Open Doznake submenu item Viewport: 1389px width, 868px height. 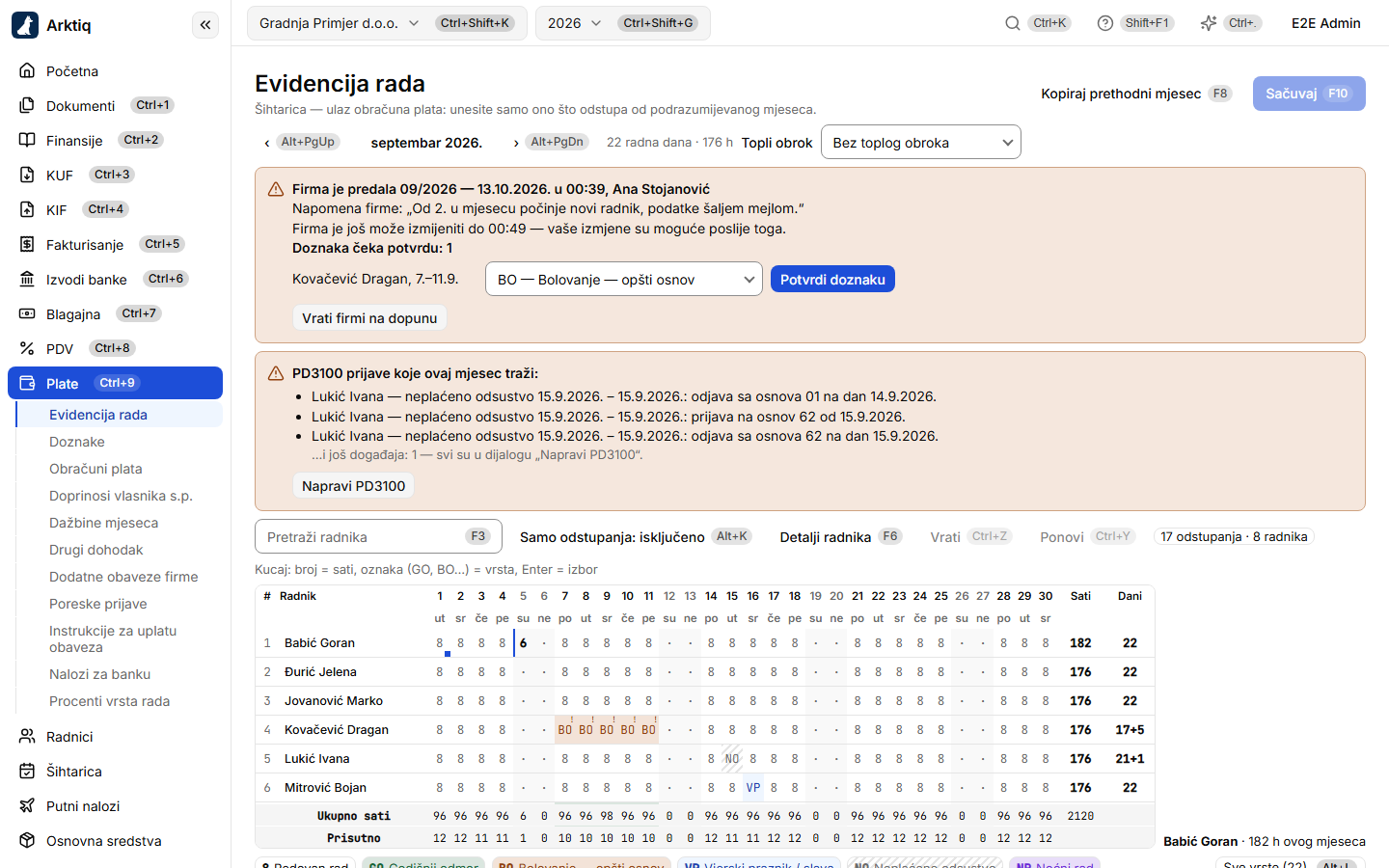coord(120,442)
